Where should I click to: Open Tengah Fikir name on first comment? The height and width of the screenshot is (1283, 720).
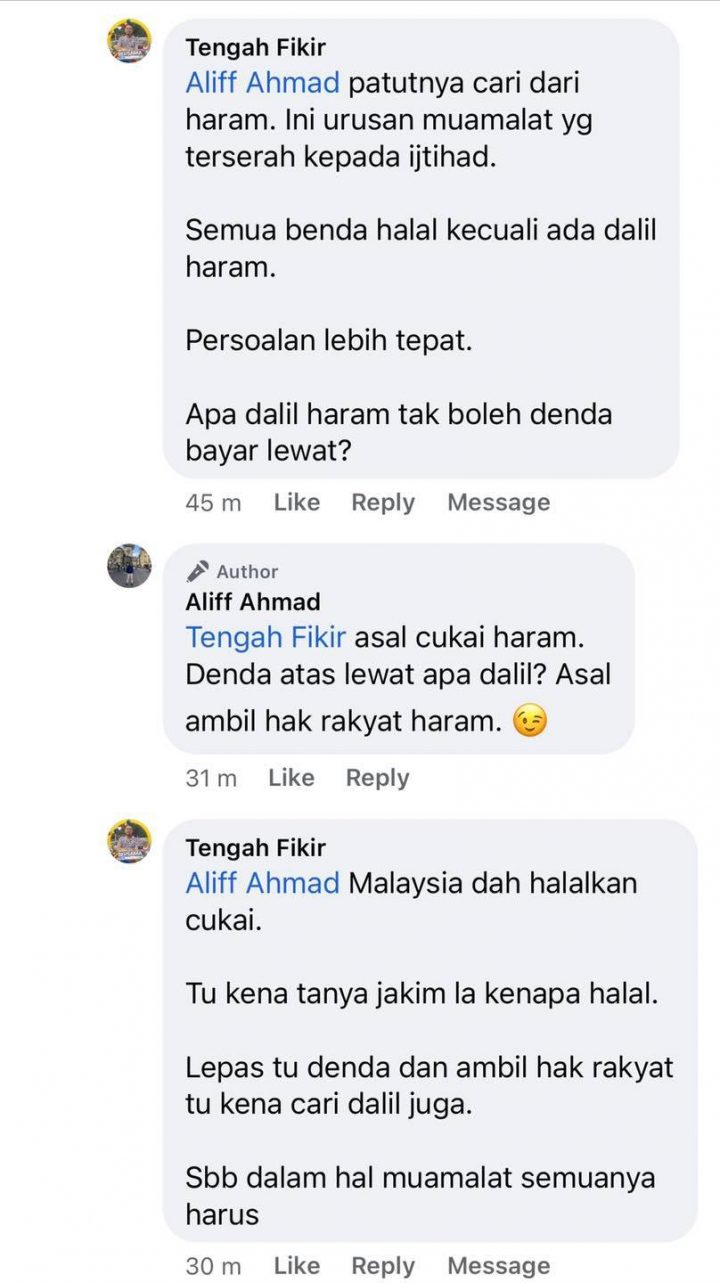click(255, 47)
